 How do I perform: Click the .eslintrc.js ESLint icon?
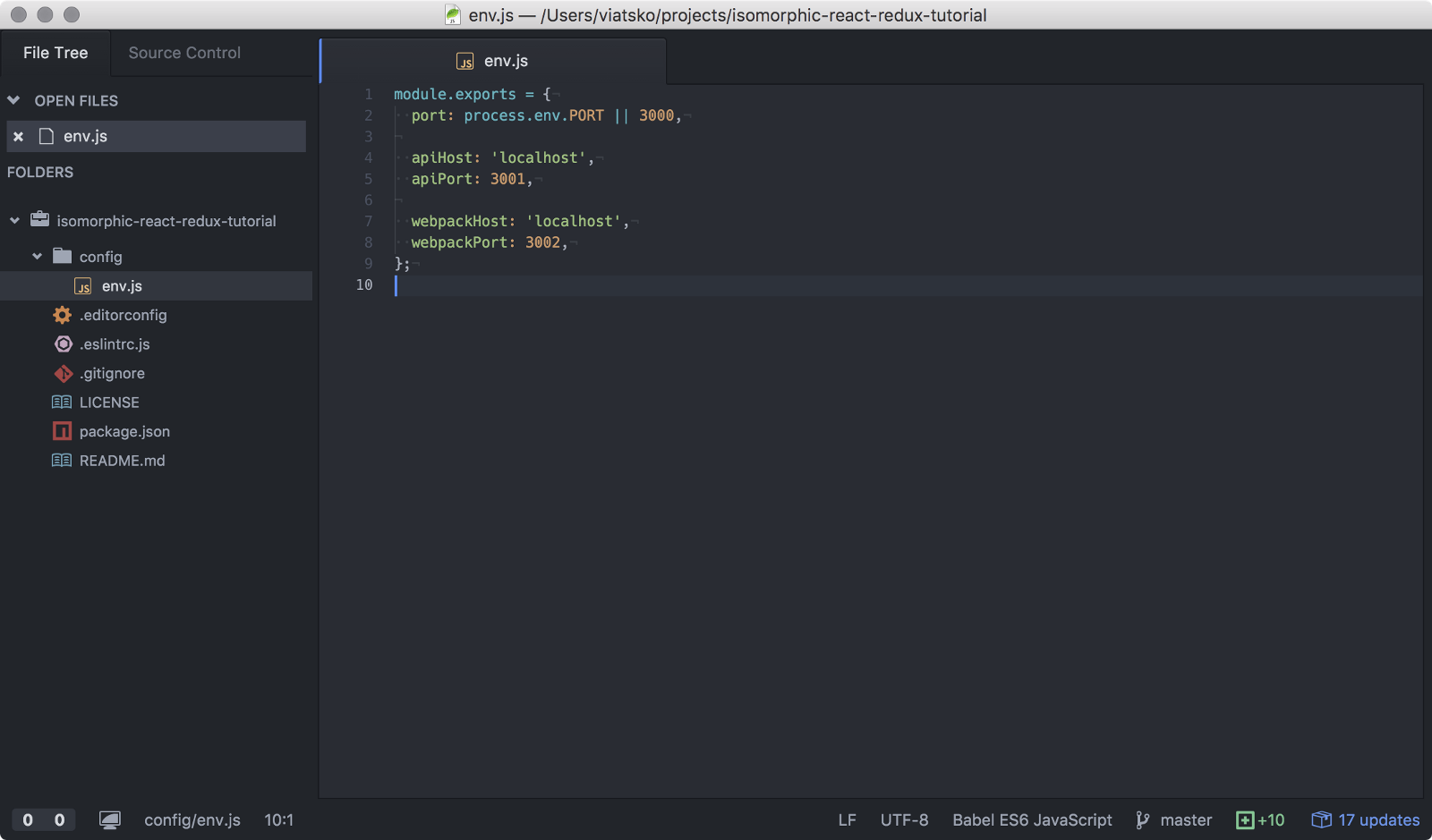click(x=63, y=344)
